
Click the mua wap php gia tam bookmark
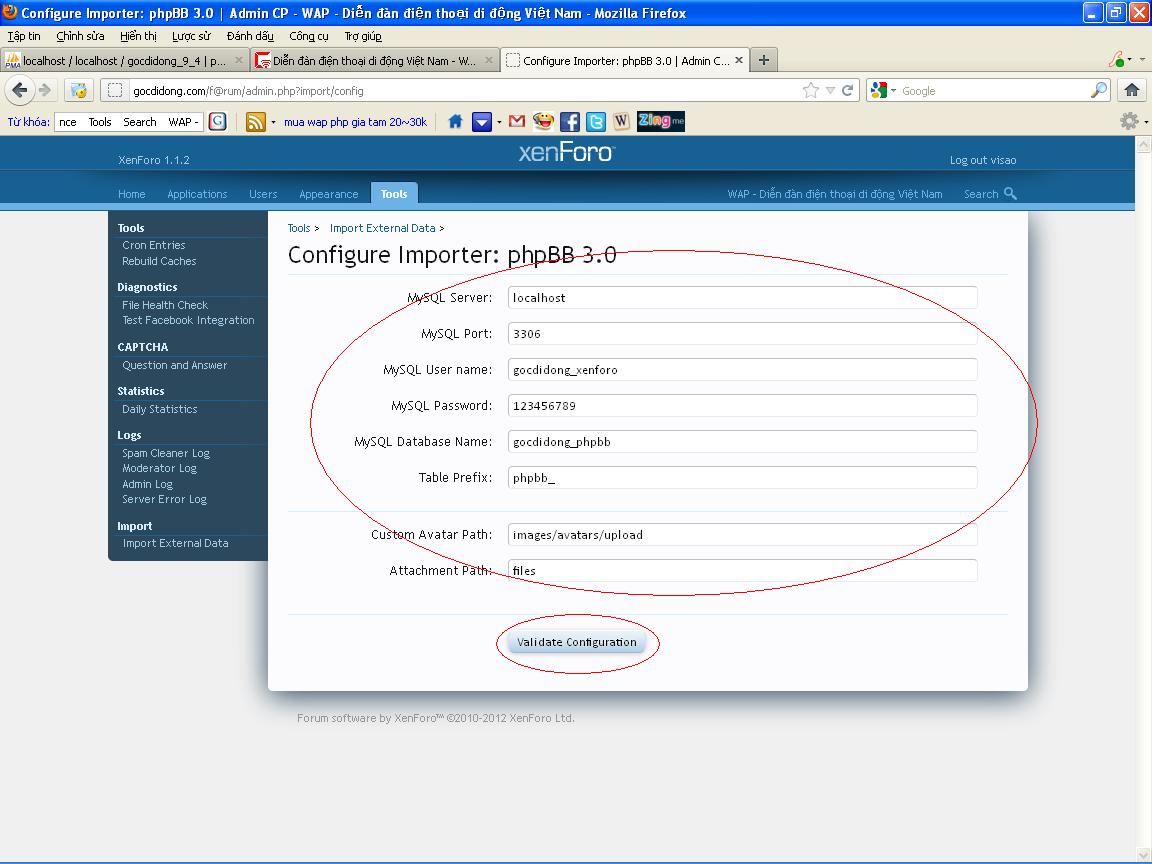click(356, 122)
